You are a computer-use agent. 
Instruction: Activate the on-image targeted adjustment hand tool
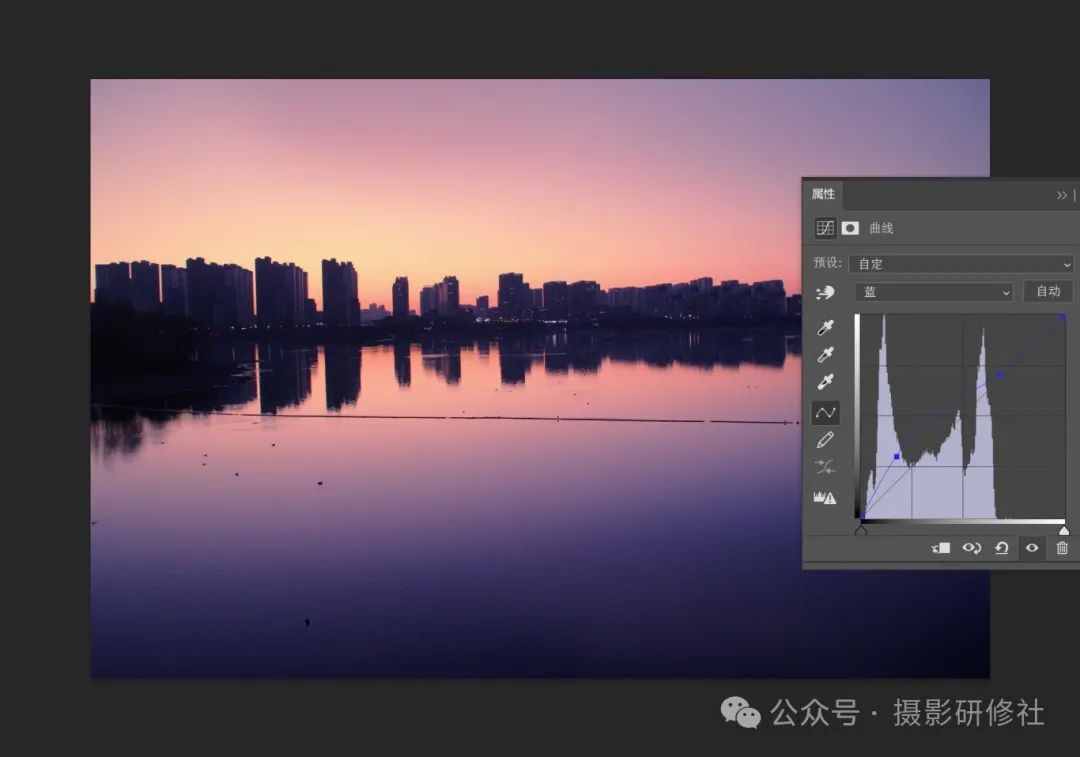coord(825,293)
